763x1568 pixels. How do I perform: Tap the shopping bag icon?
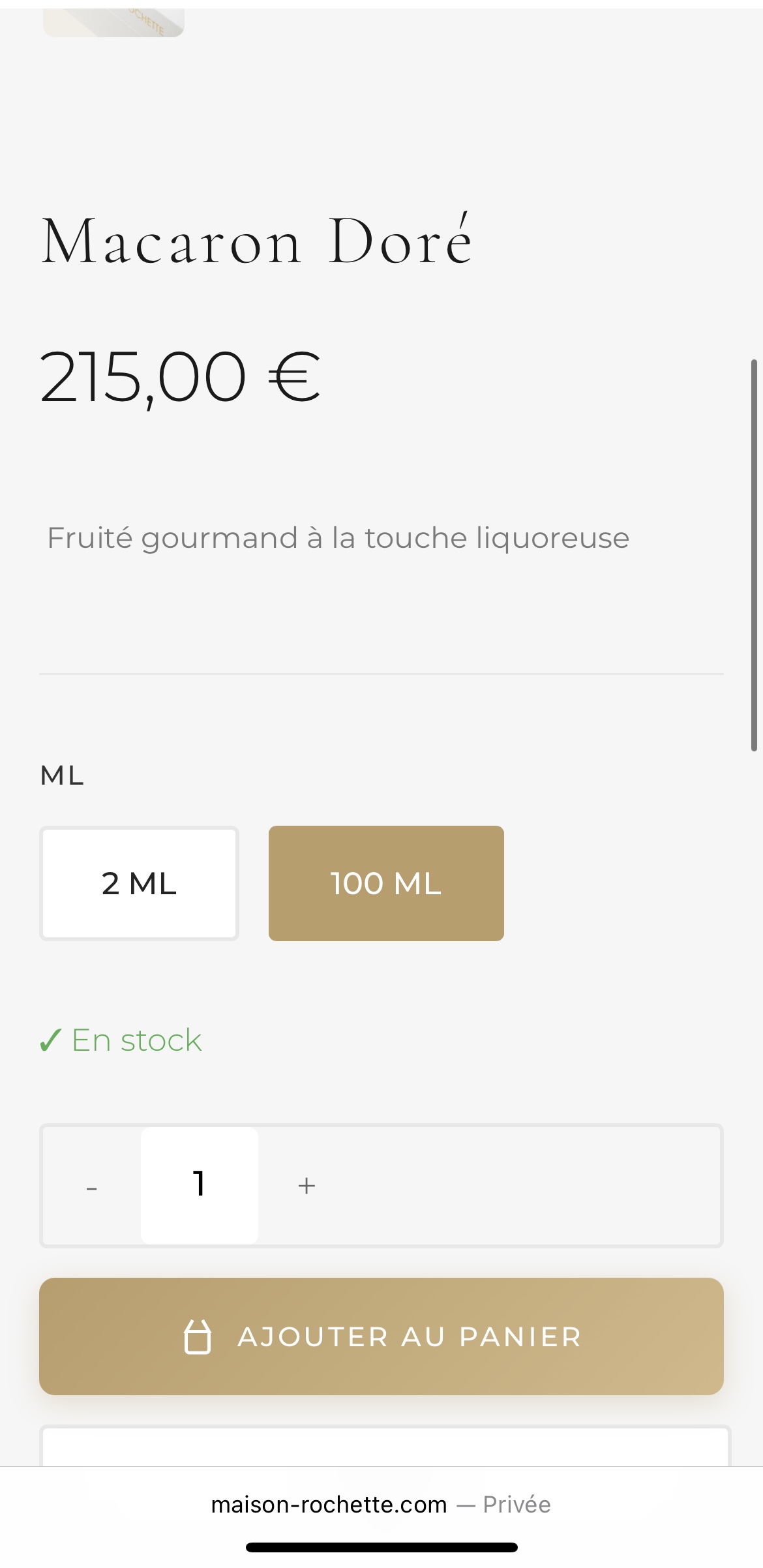point(198,1336)
